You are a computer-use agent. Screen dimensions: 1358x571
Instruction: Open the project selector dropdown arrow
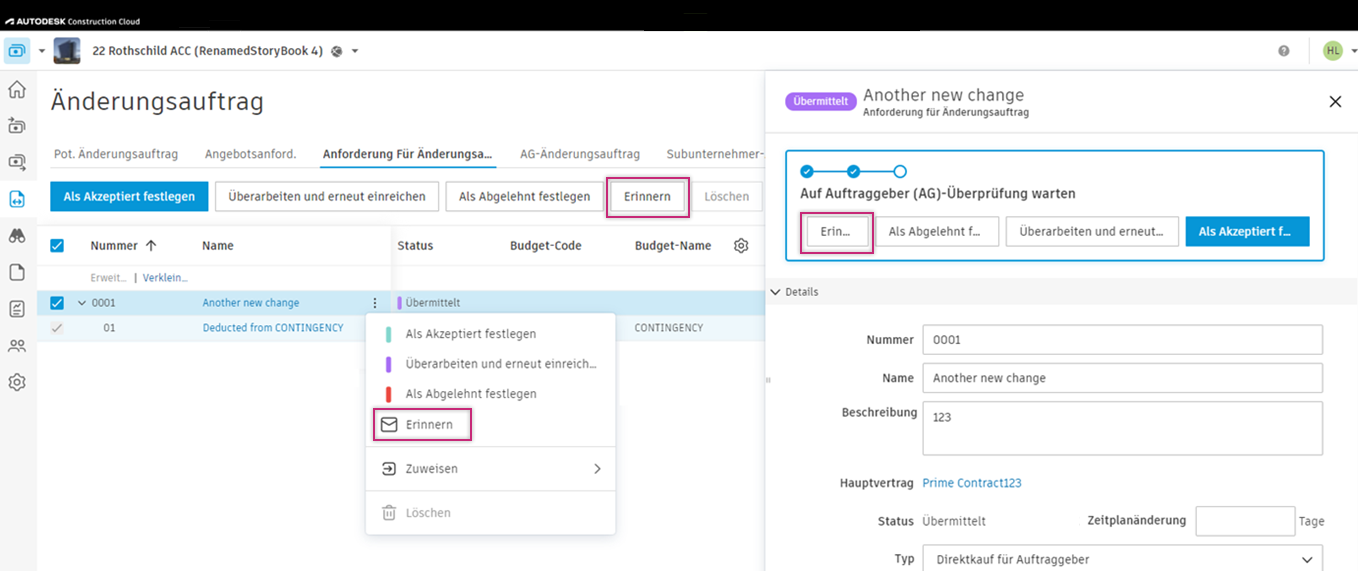point(355,51)
